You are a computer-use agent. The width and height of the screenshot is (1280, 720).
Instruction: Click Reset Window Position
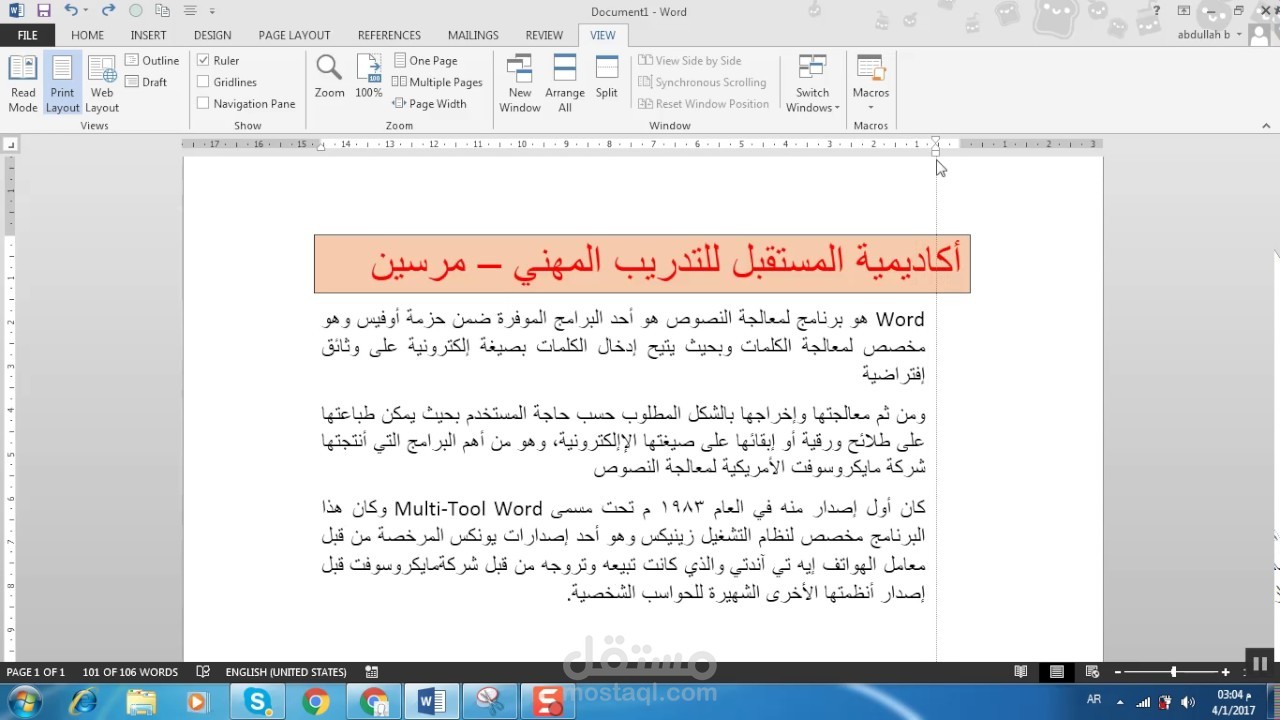[x=704, y=103]
